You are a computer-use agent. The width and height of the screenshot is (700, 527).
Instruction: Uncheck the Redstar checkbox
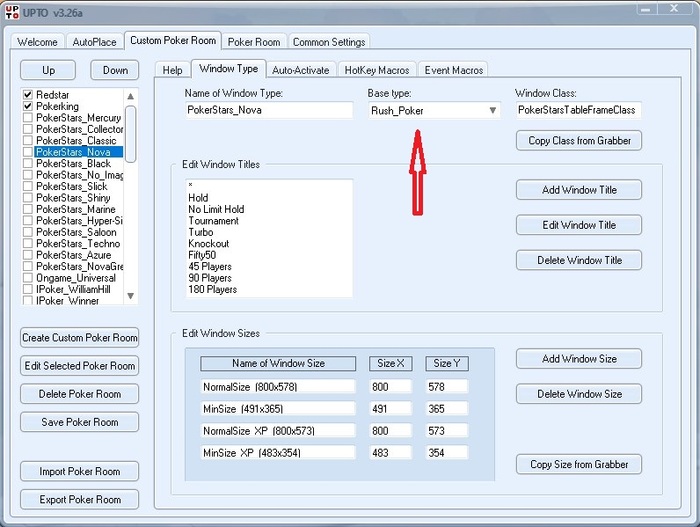tap(28, 95)
